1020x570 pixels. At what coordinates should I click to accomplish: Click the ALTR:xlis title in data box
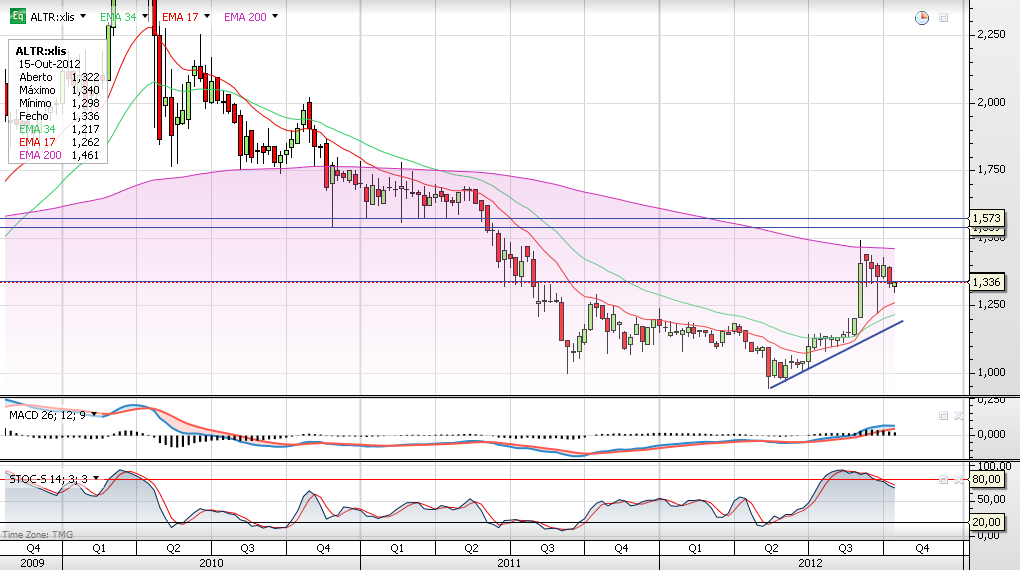41,51
